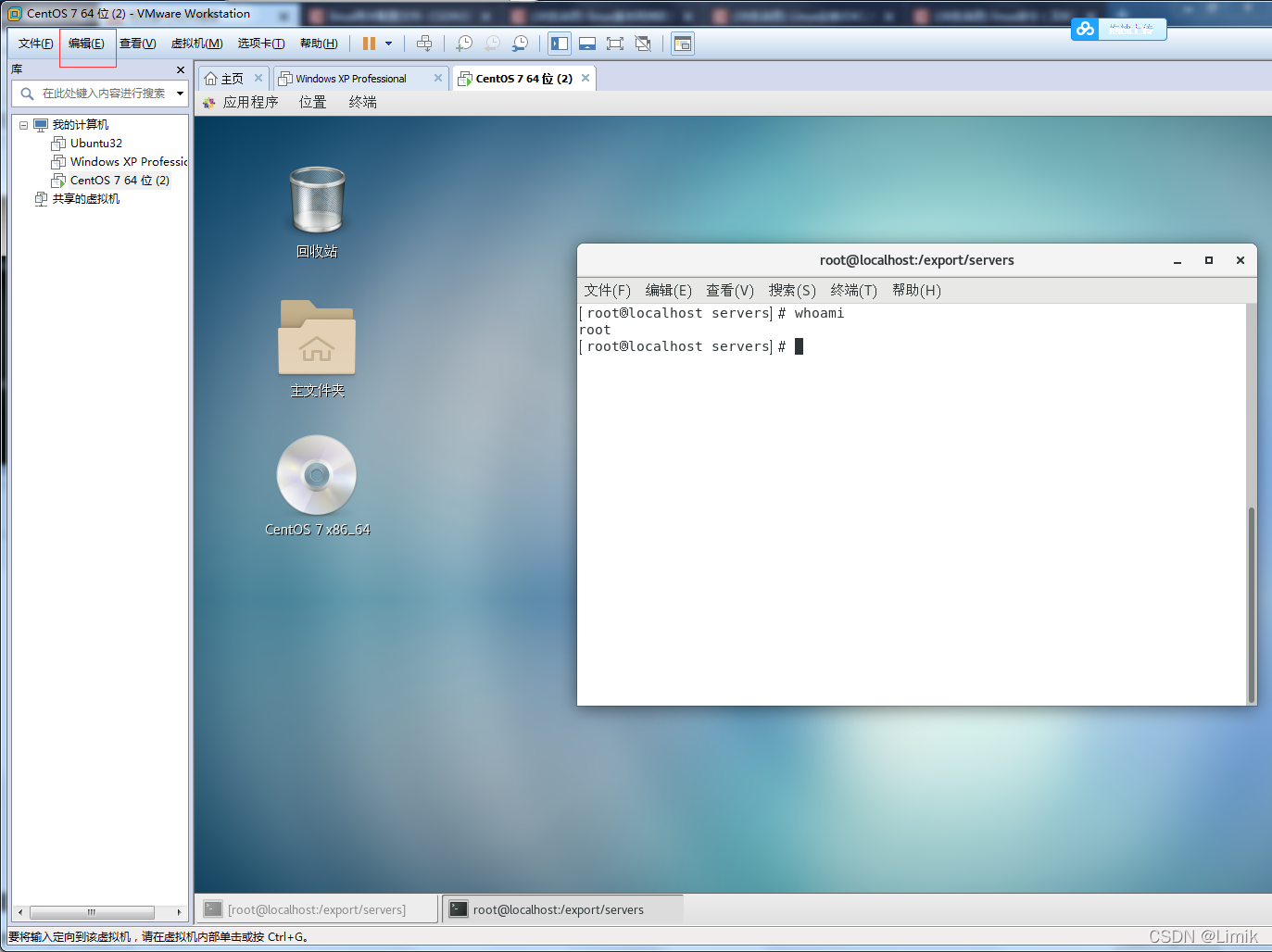Toggle the thumbnail bar view
This screenshot has width=1272, height=952.
click(x=586, y=44)
